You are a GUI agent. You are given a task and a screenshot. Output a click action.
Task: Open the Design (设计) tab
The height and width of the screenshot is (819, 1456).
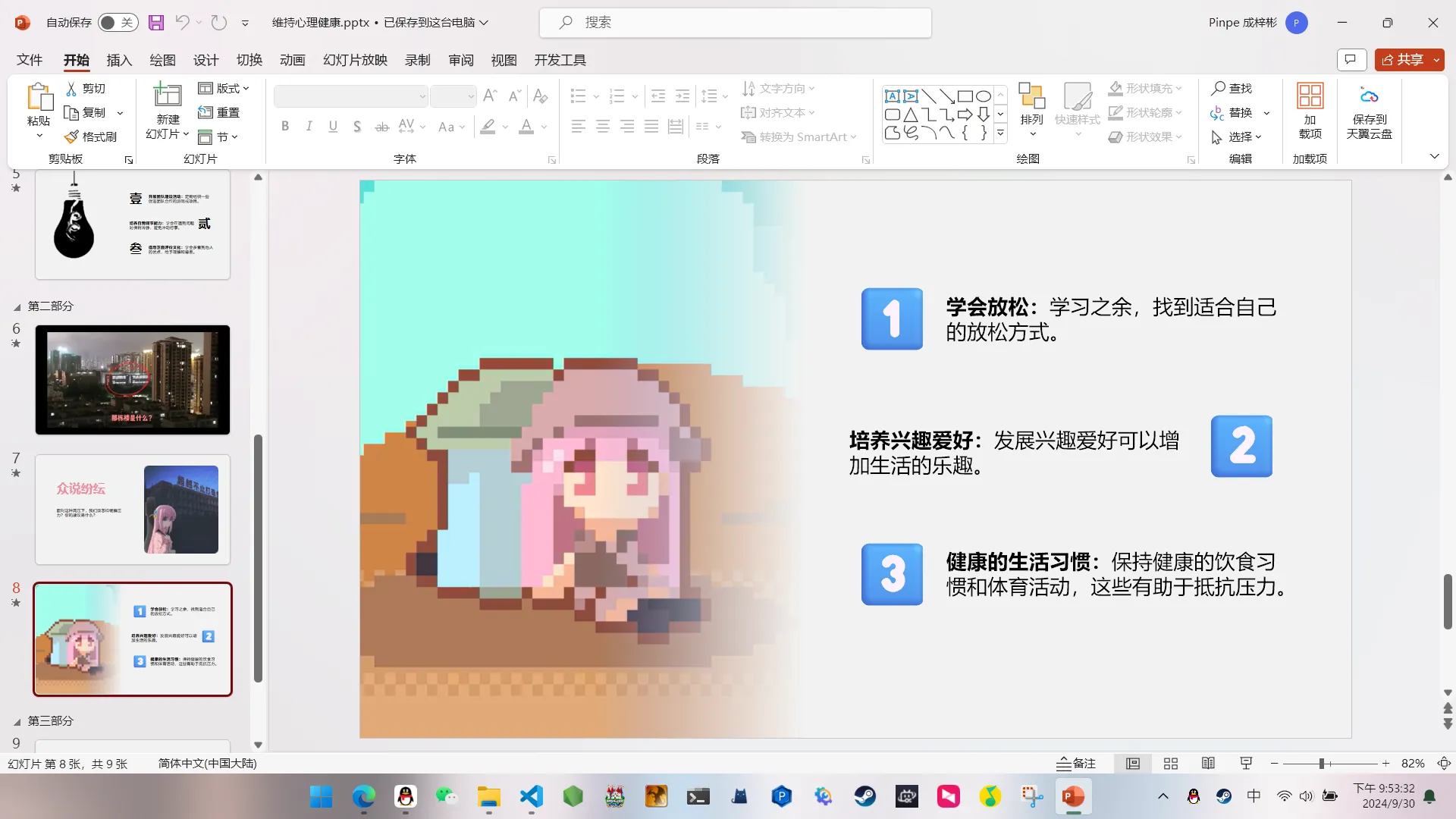206,60
